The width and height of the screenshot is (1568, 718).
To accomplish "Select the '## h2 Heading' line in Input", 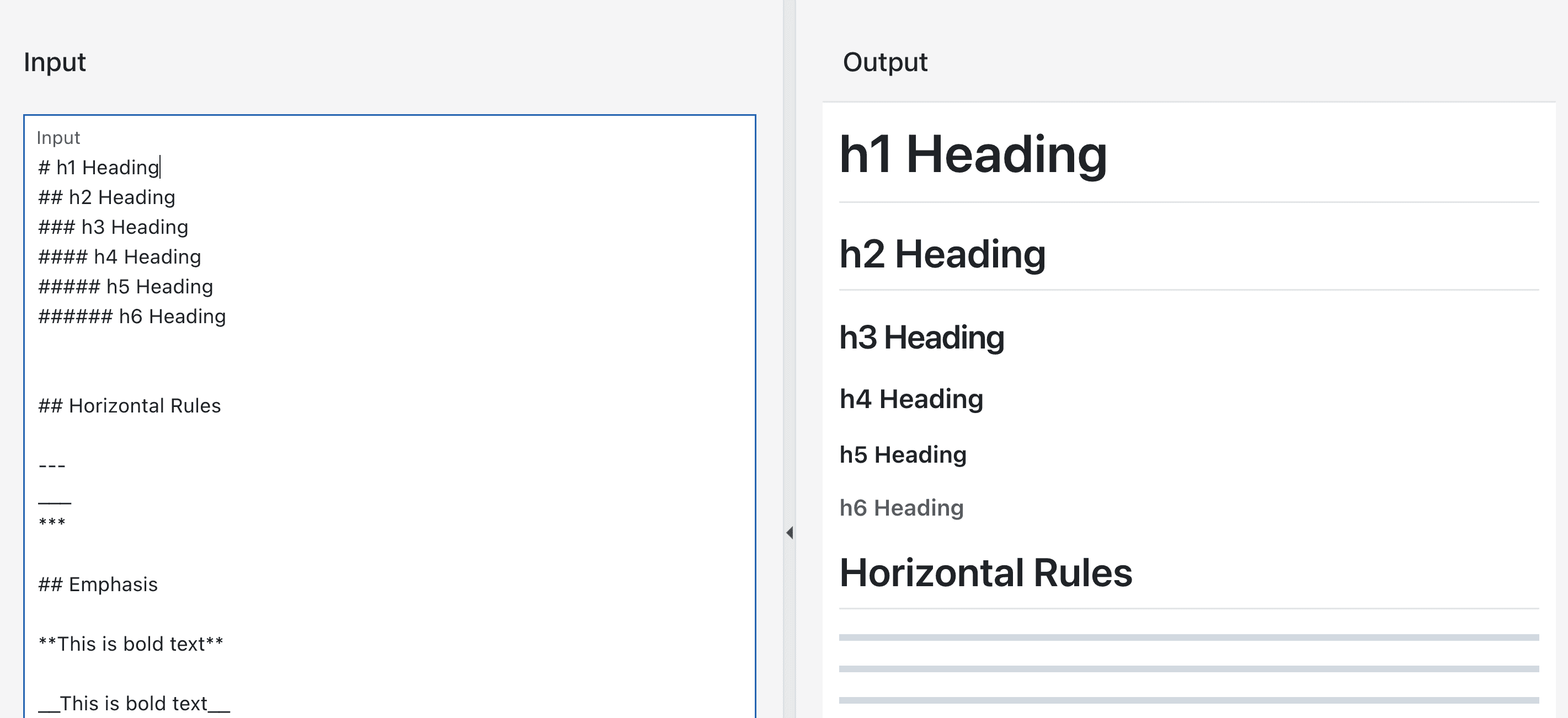I will (106, 196).
